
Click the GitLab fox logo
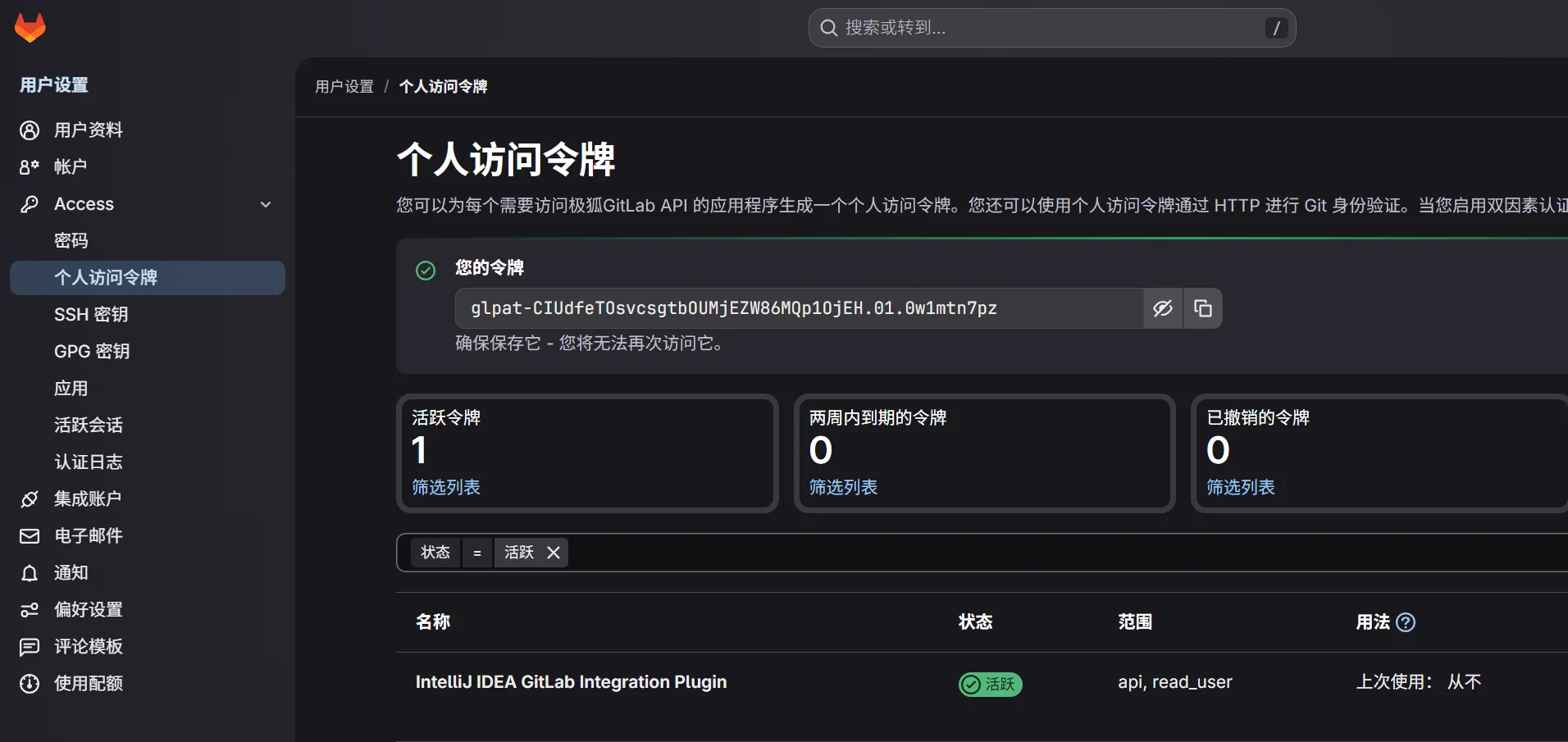(30, 28)
